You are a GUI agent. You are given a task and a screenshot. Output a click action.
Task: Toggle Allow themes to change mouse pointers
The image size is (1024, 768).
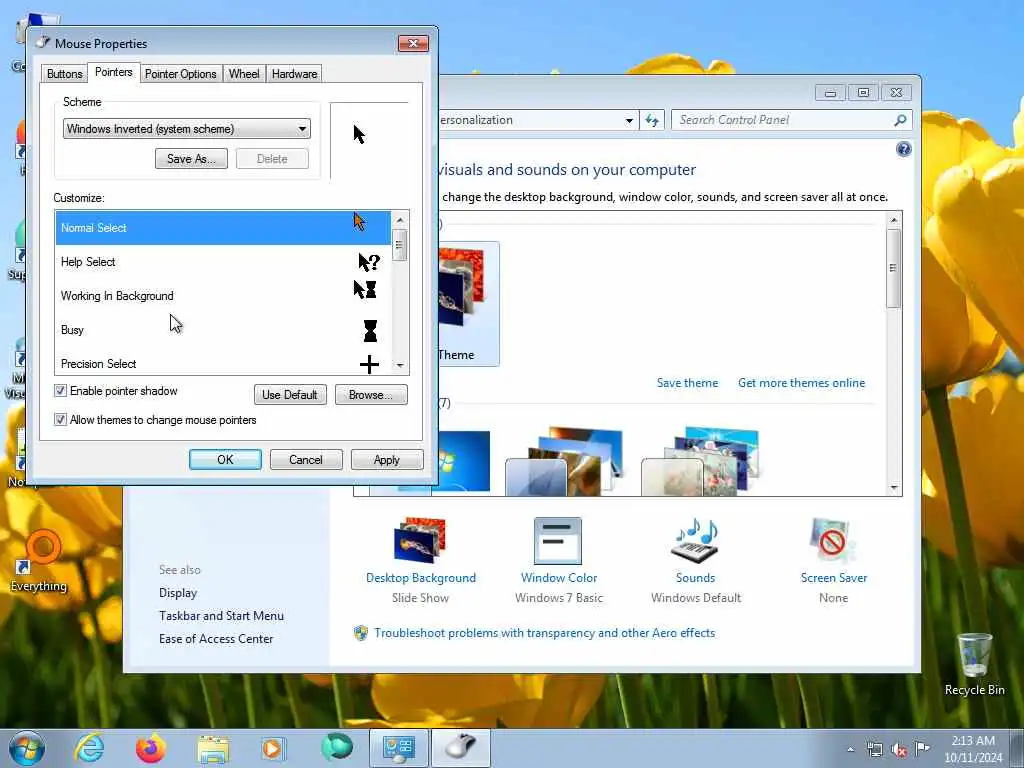point(61,419)
